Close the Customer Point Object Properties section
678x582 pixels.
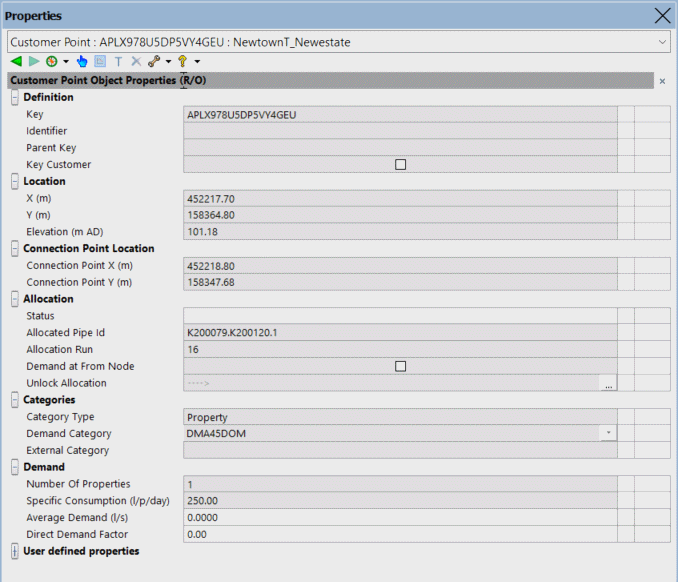(x=662, y=81)
